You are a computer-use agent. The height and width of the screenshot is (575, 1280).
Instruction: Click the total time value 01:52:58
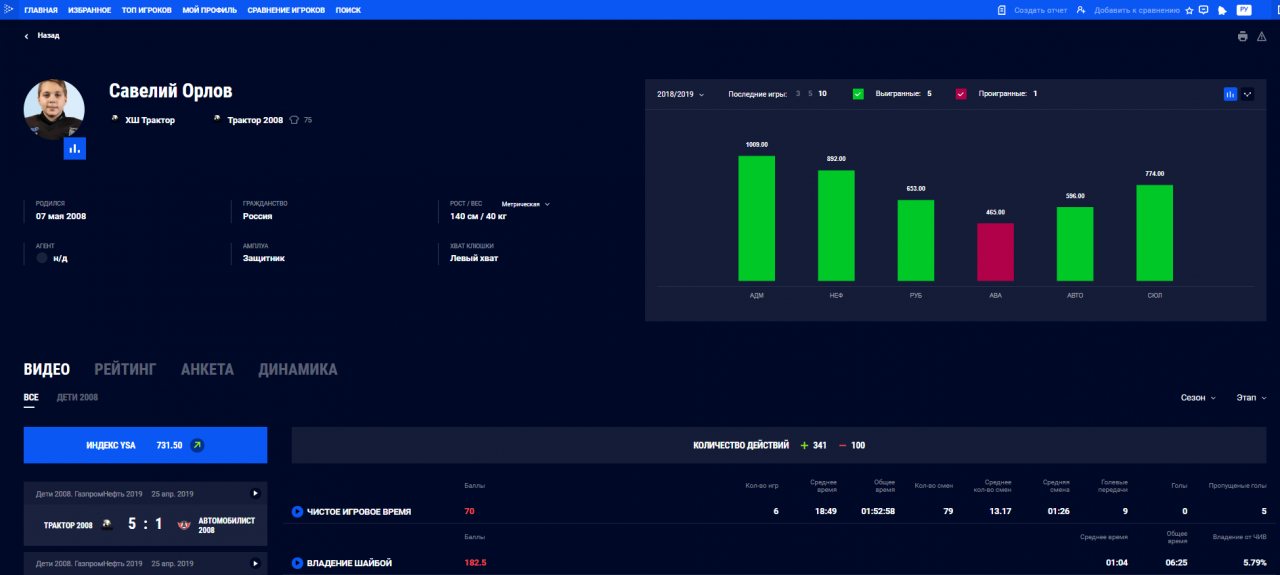(878, 511)
